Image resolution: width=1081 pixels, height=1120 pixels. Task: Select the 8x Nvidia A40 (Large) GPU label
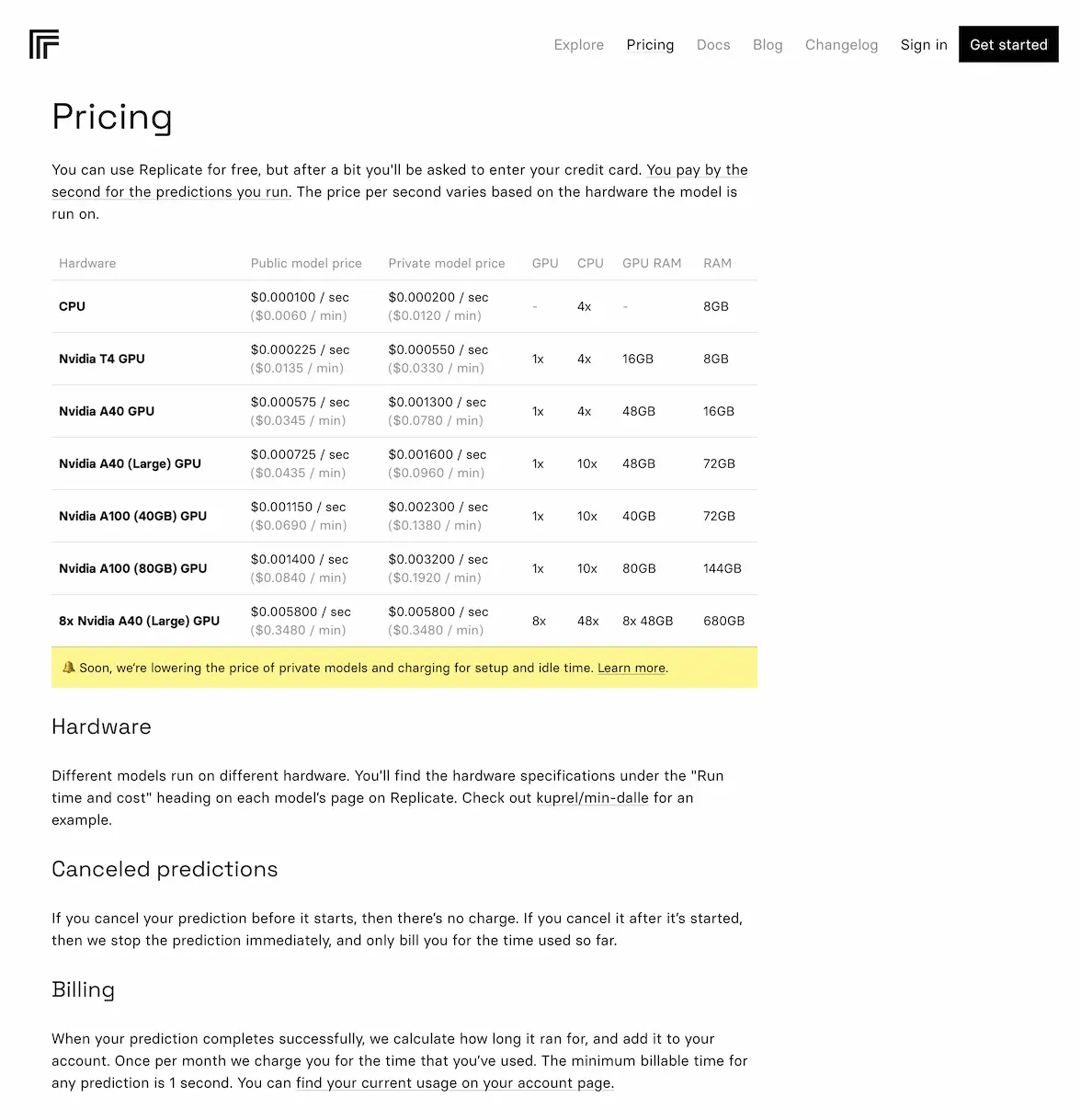[139, 621]
